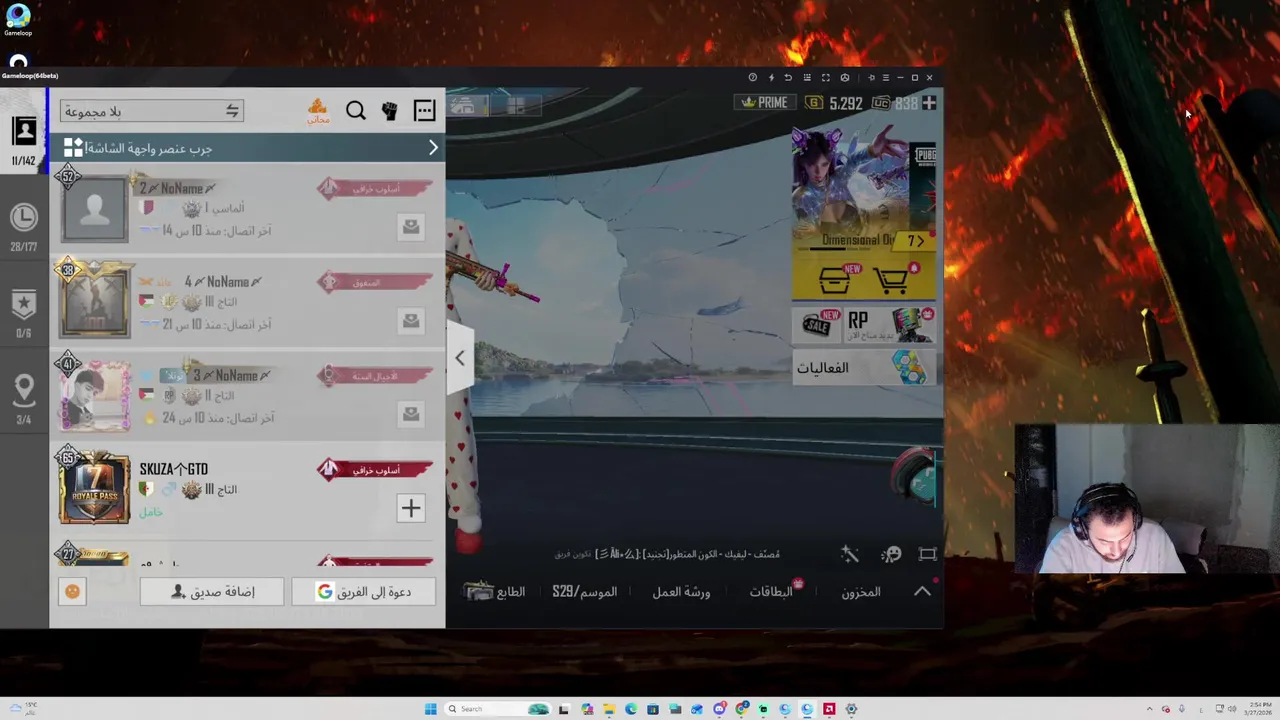Open Gameloop desktop shortcut icon

click(x=18, y=19)
